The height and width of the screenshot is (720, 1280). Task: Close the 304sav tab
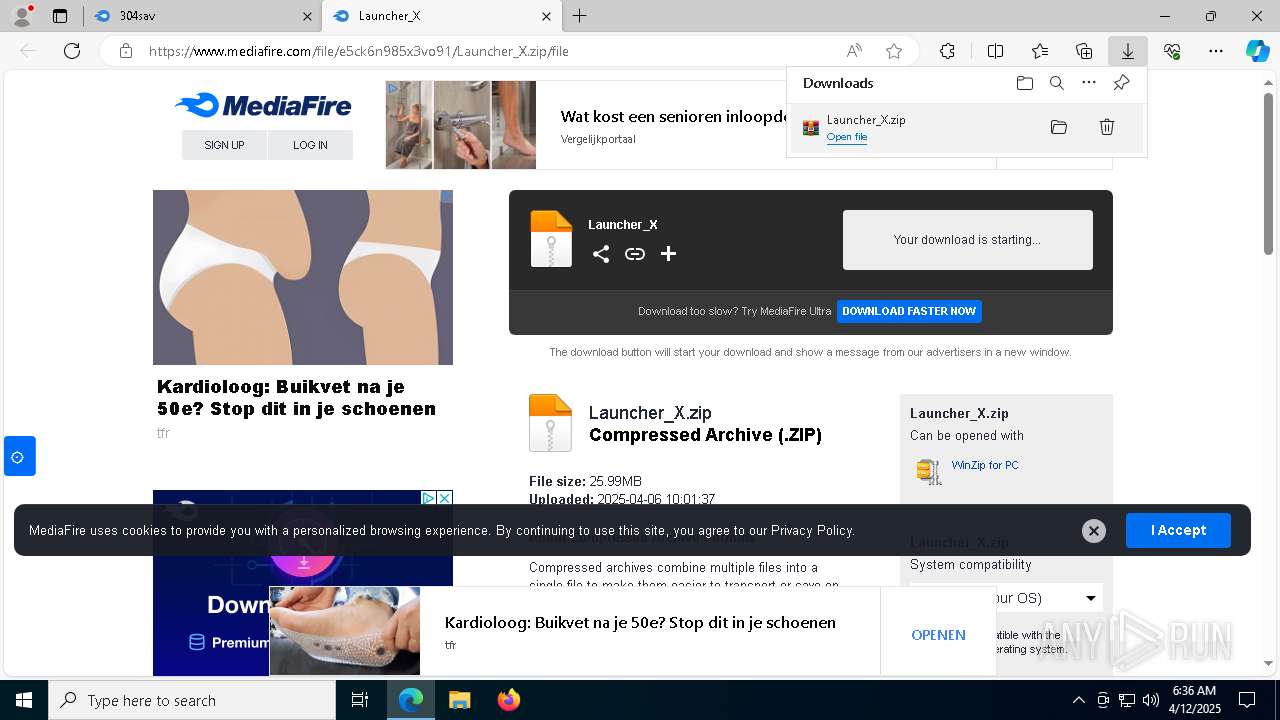point(307,16)
